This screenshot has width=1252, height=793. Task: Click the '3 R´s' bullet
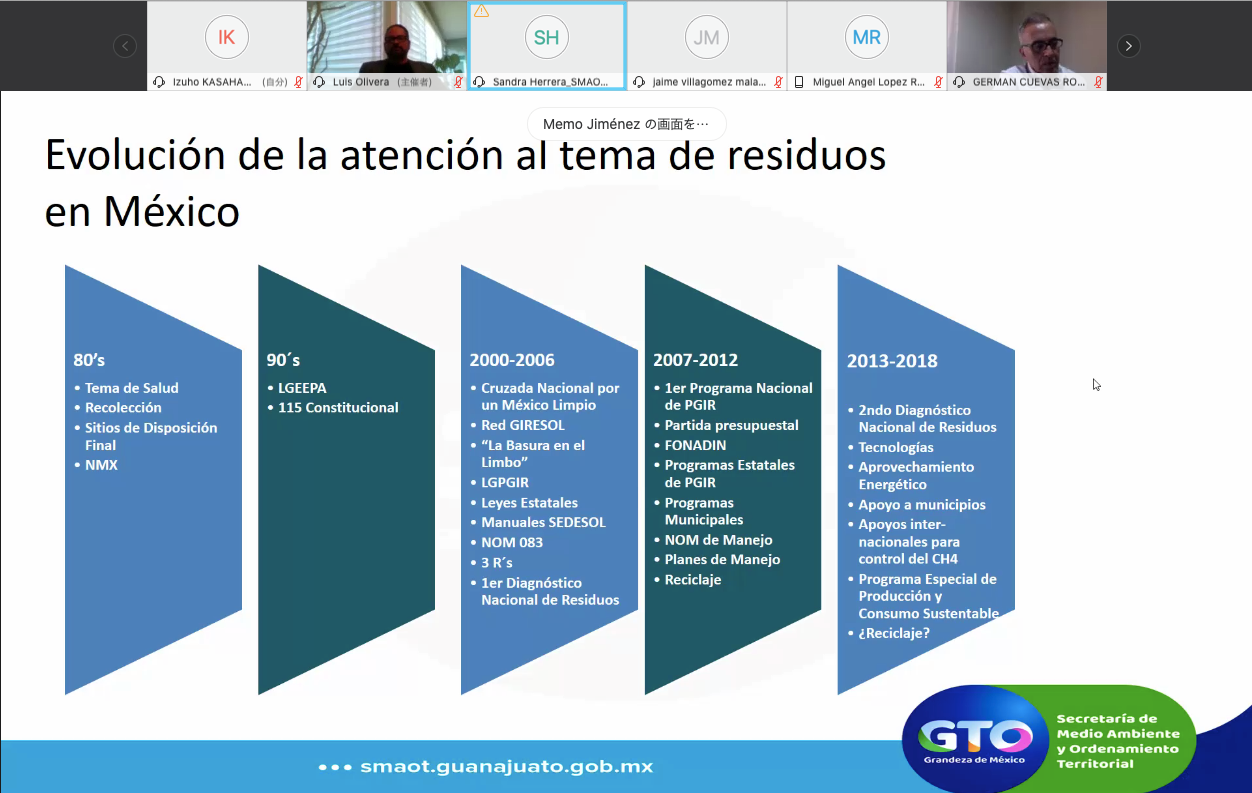(497, 562)
